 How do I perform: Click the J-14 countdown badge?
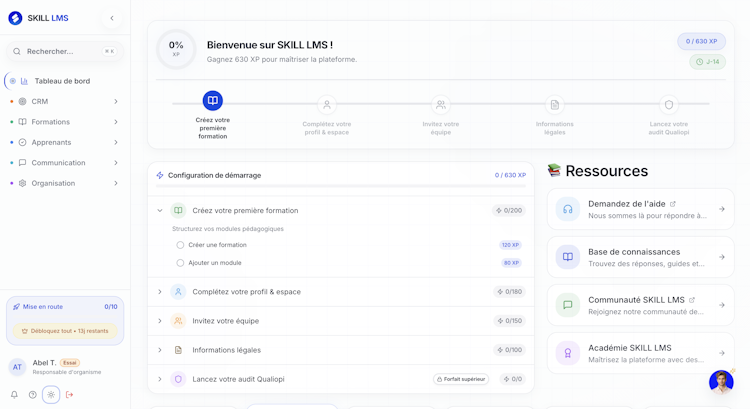coord(707,62)
